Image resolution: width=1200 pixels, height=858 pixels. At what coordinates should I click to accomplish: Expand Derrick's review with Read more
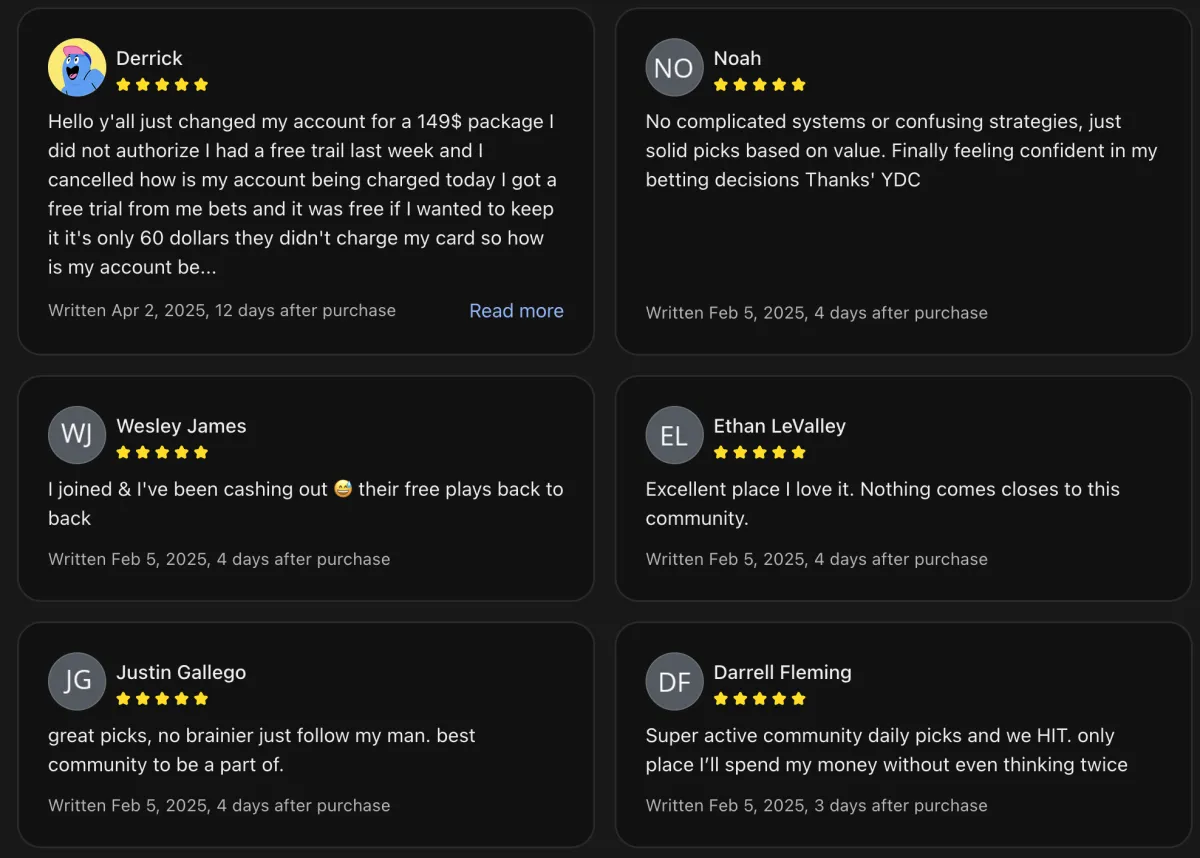tap(516, 311)
